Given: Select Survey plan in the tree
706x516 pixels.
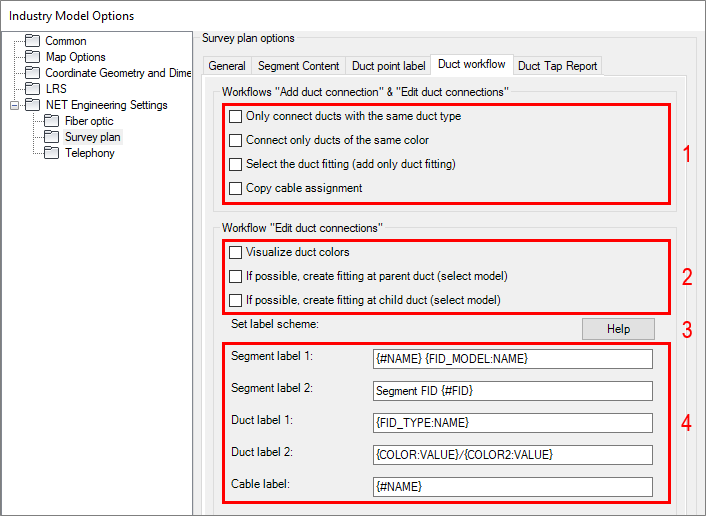Looking at the screenshot, I should (92, 137).
